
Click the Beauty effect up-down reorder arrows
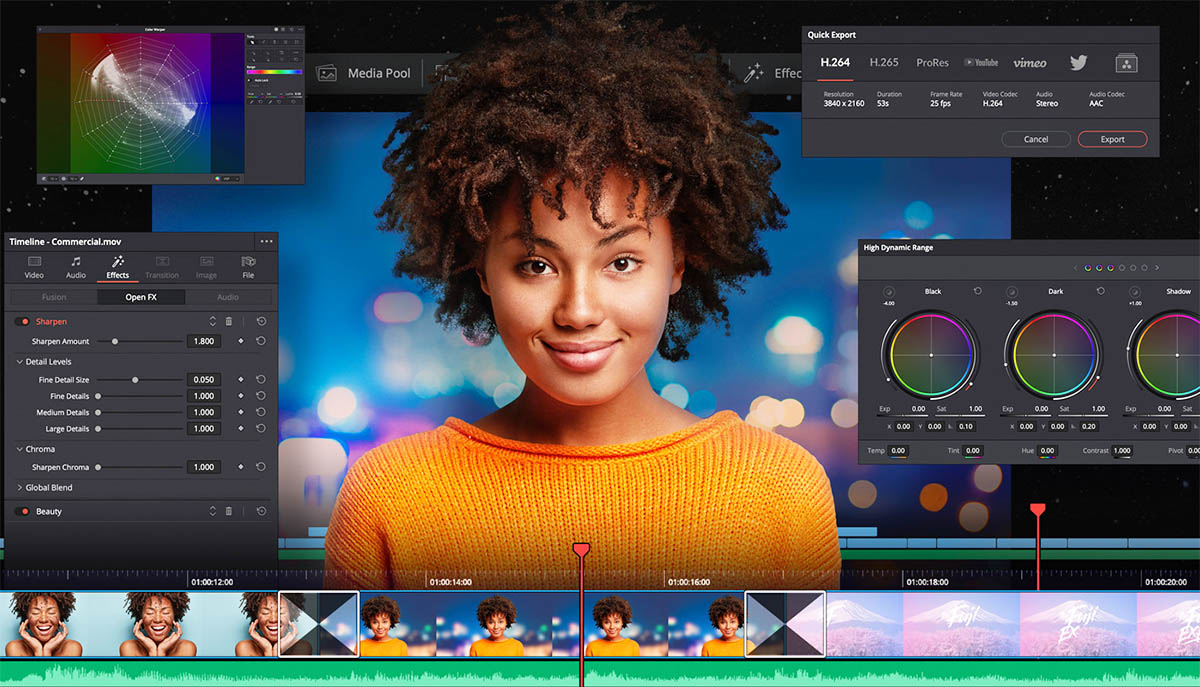pyautogui.click(x=212, y=511)
